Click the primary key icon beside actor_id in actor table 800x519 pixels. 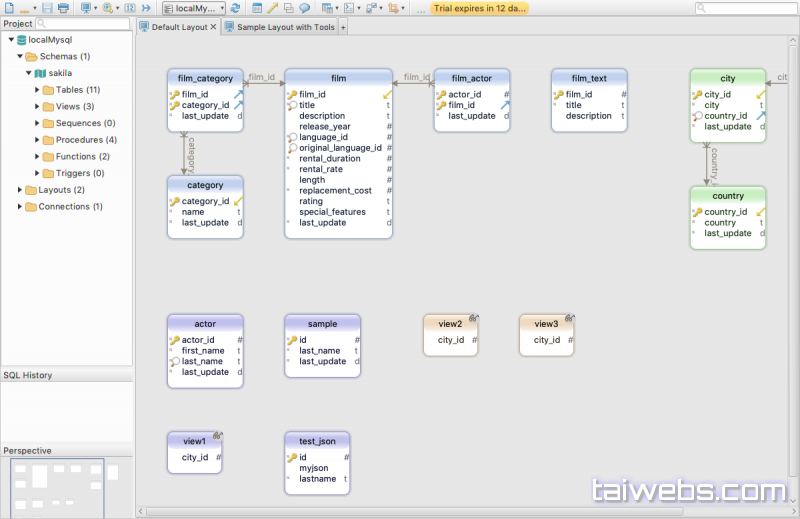(174, 340)
